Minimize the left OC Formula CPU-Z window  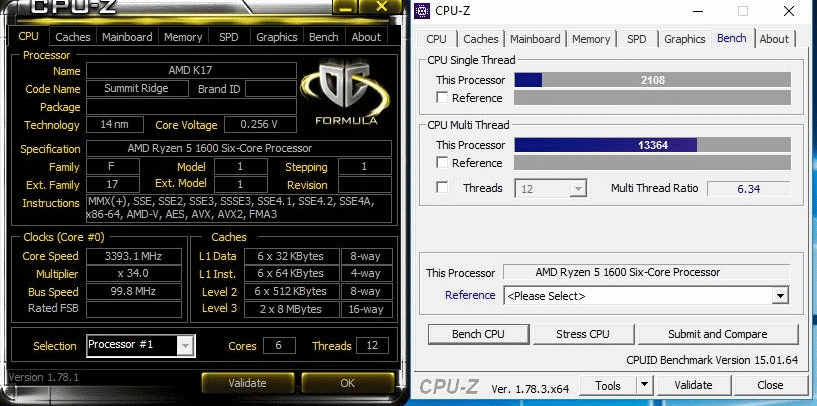344,6
